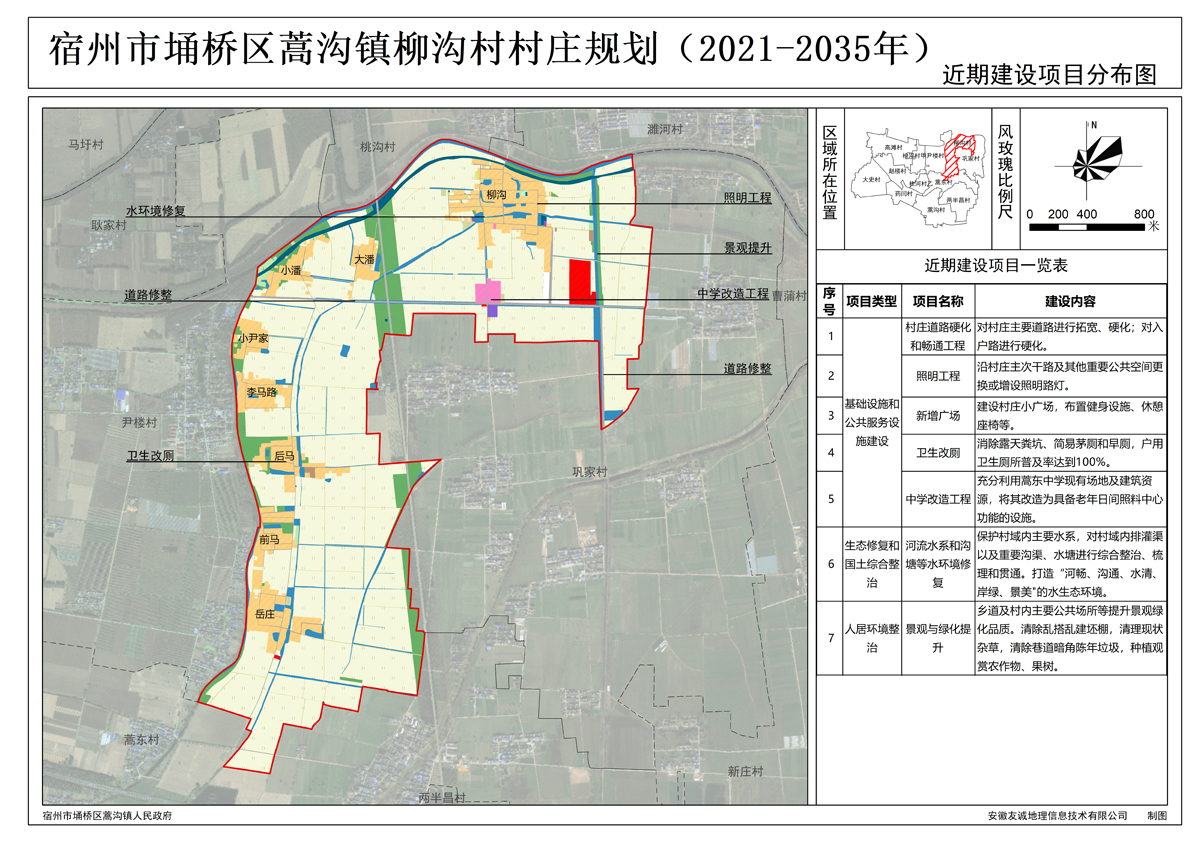
Task: Select the 岳庄 village label on map
Action: tap(265, 615)
